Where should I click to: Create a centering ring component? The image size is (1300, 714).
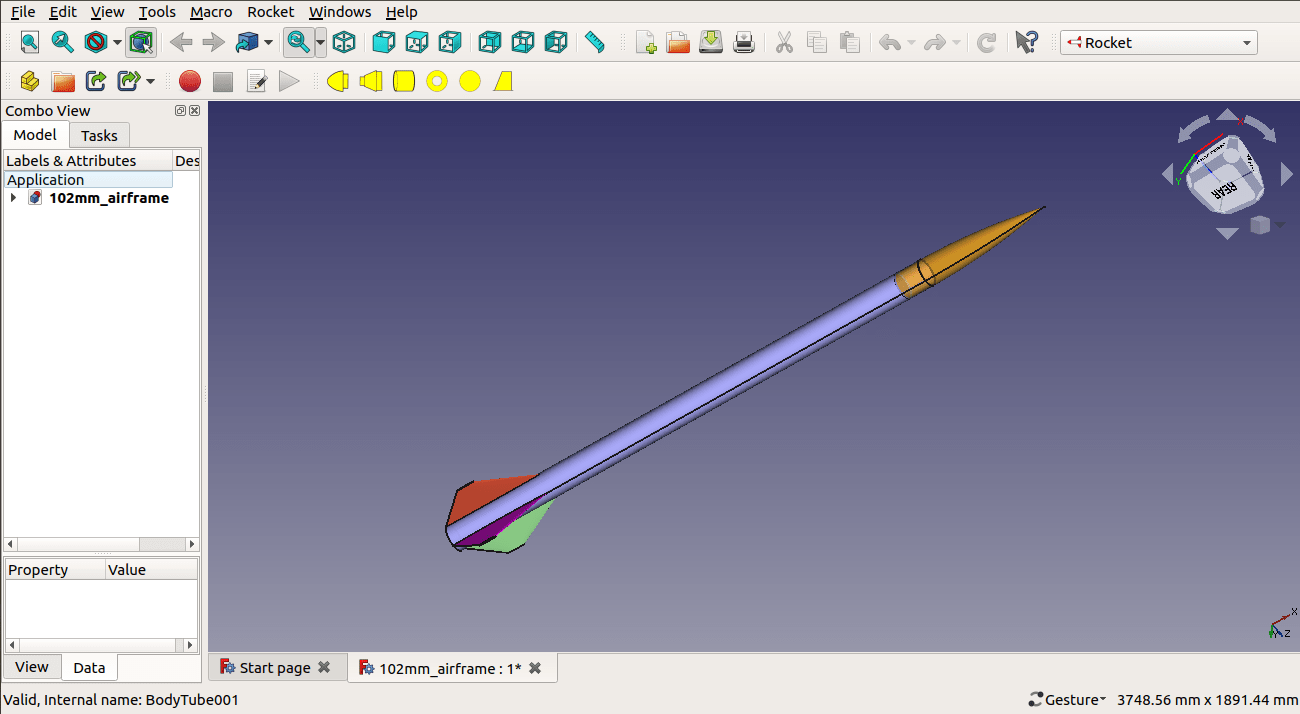click(x=437, y=81)
